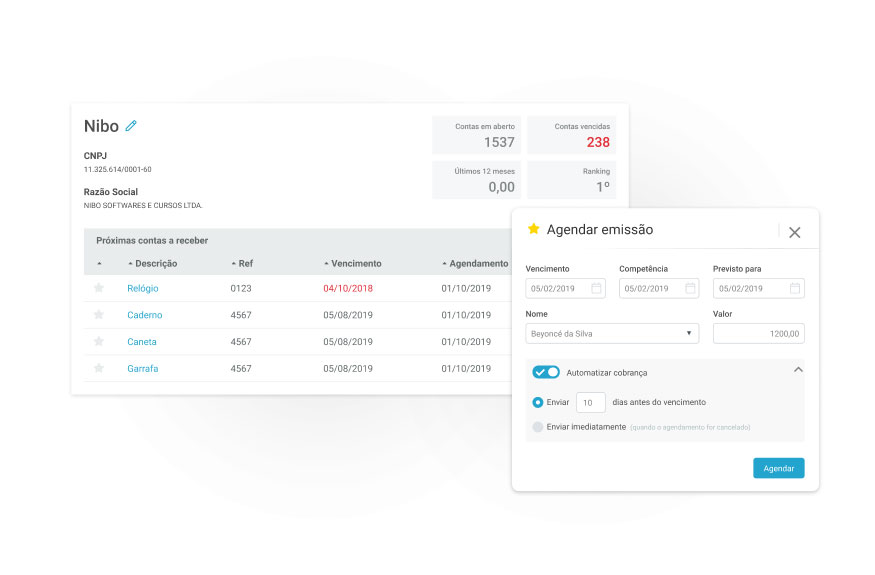Image resolution: width=875 pixels, height=575 pixels.
Task: Click the Contas em aberto 1537 card
Action: click(477, 135)
